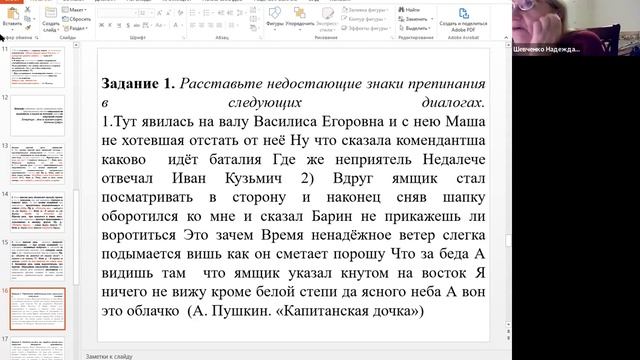Click the Clear All Formatting icon
This screenshot has height=360, width=640.
180,13
